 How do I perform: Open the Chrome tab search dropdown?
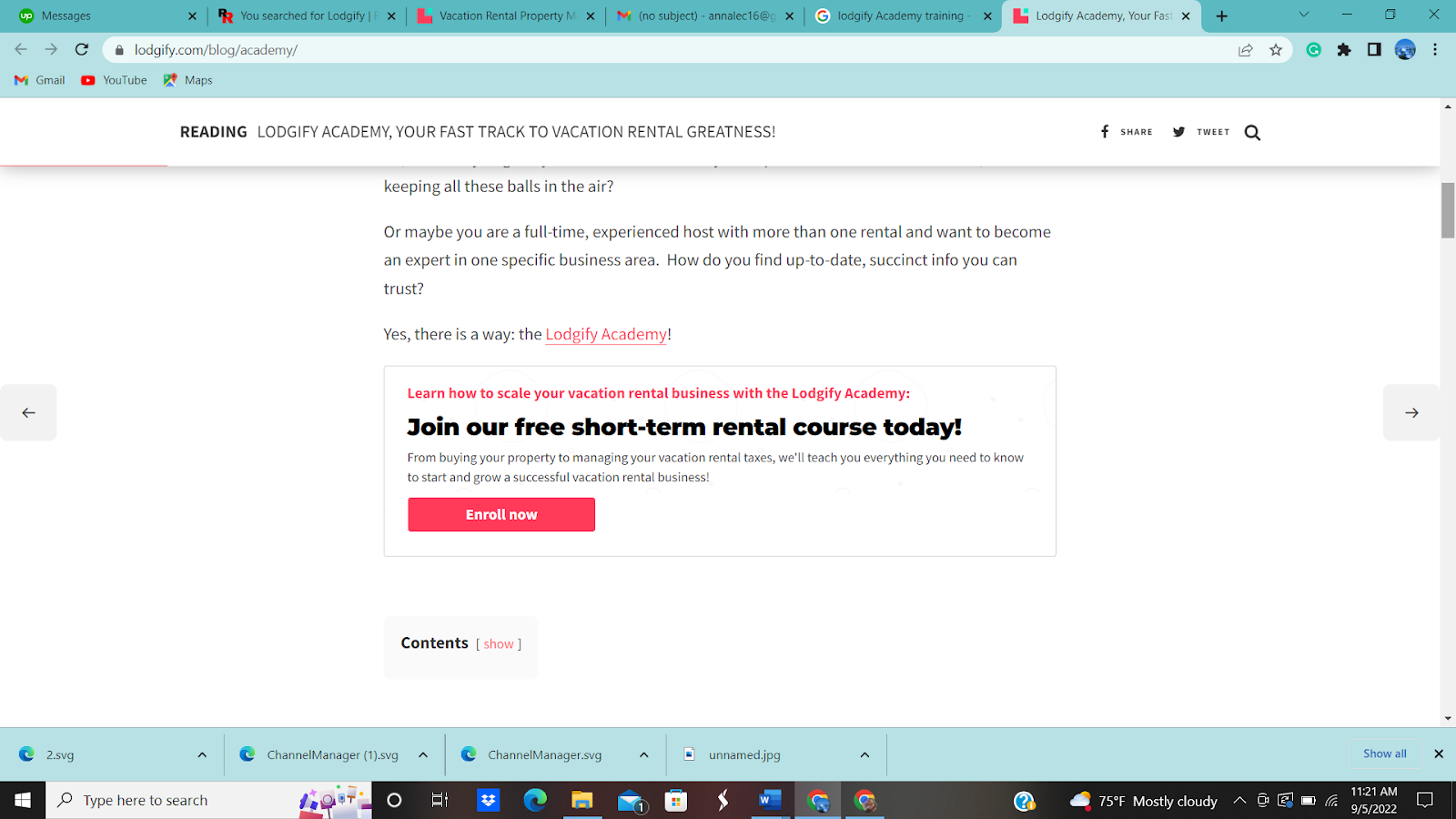click(x=1303, y=15)
